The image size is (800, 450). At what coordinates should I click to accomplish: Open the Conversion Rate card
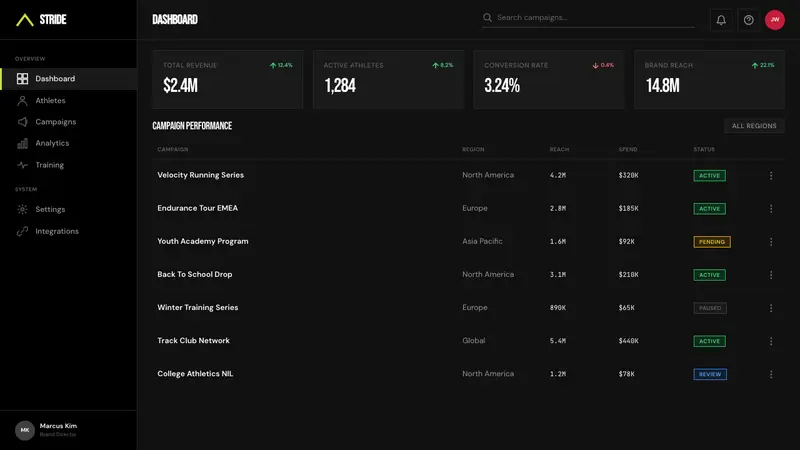(x=549, y=79)
